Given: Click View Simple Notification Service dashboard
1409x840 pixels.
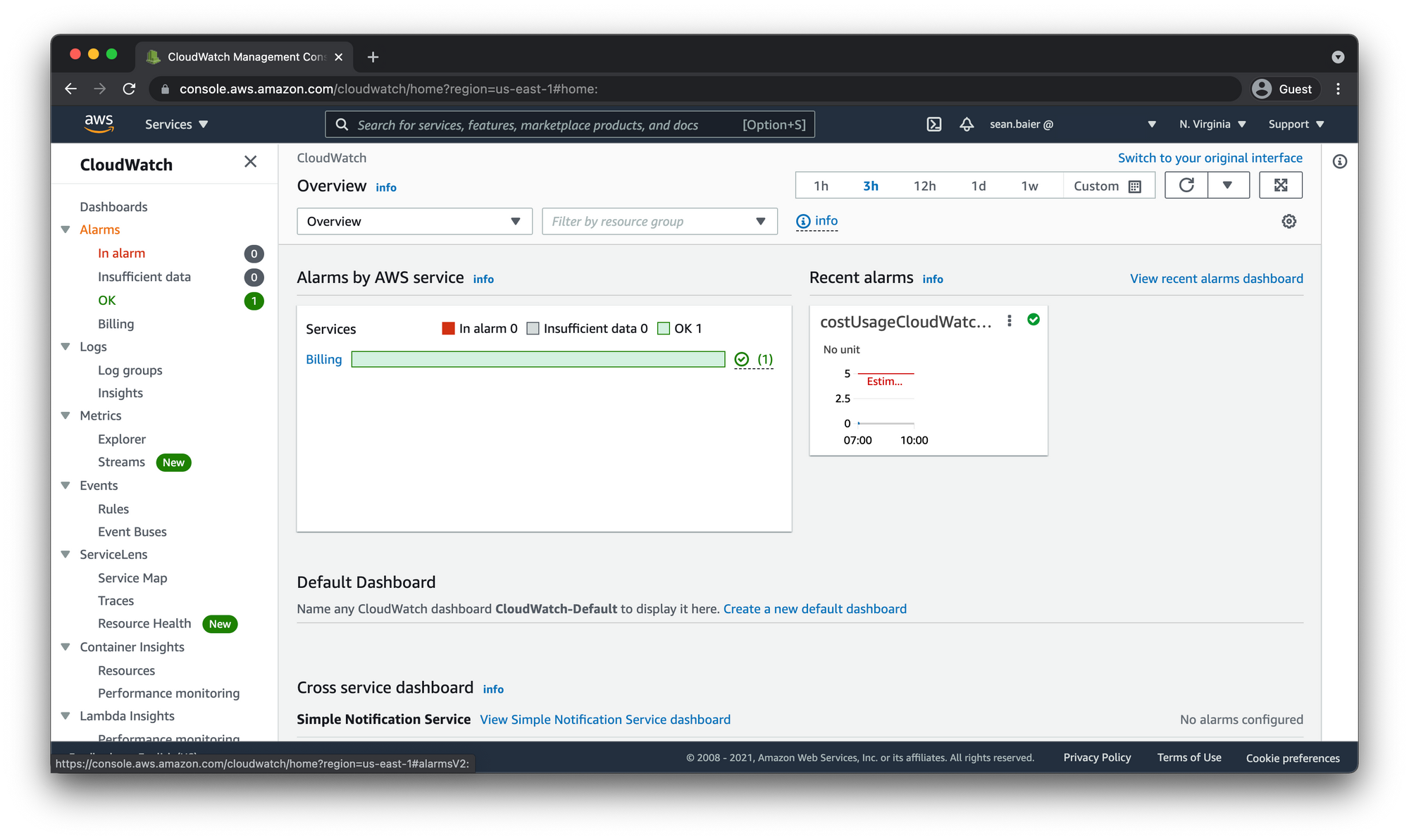Looking at the screenshot, I should (x=605, y=718).
